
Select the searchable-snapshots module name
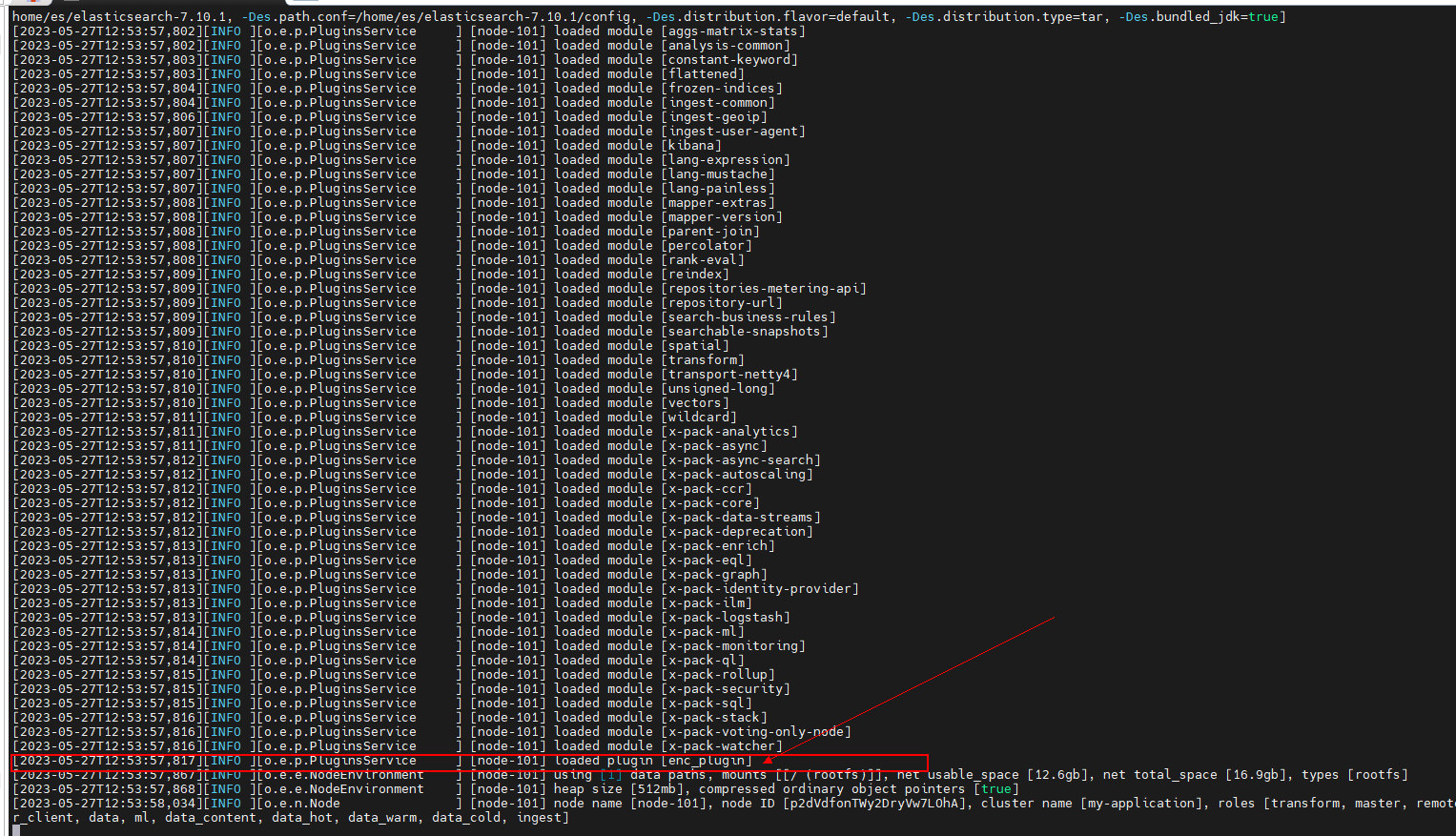tap(745, 332)
